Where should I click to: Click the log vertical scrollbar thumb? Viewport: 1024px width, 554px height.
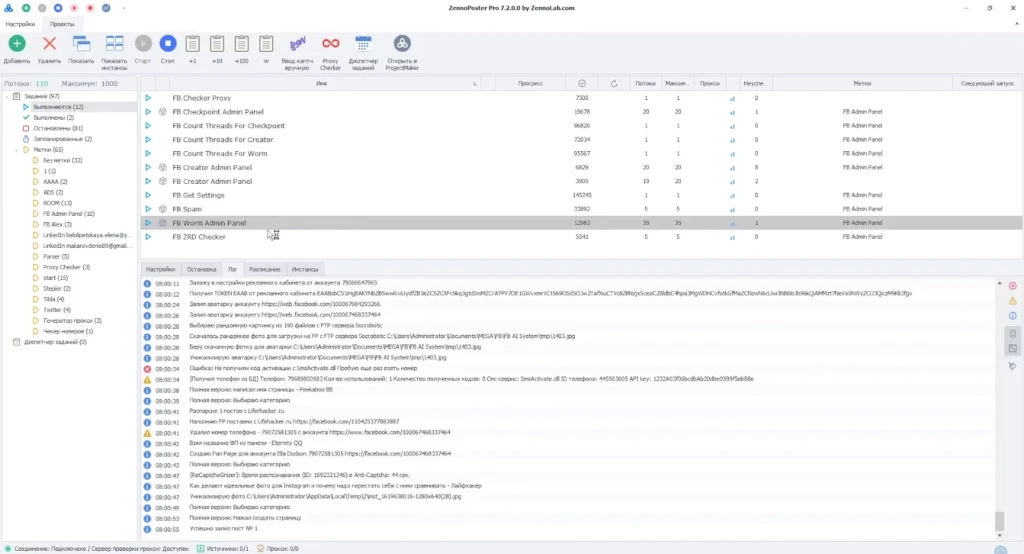(x=999, y=521)
